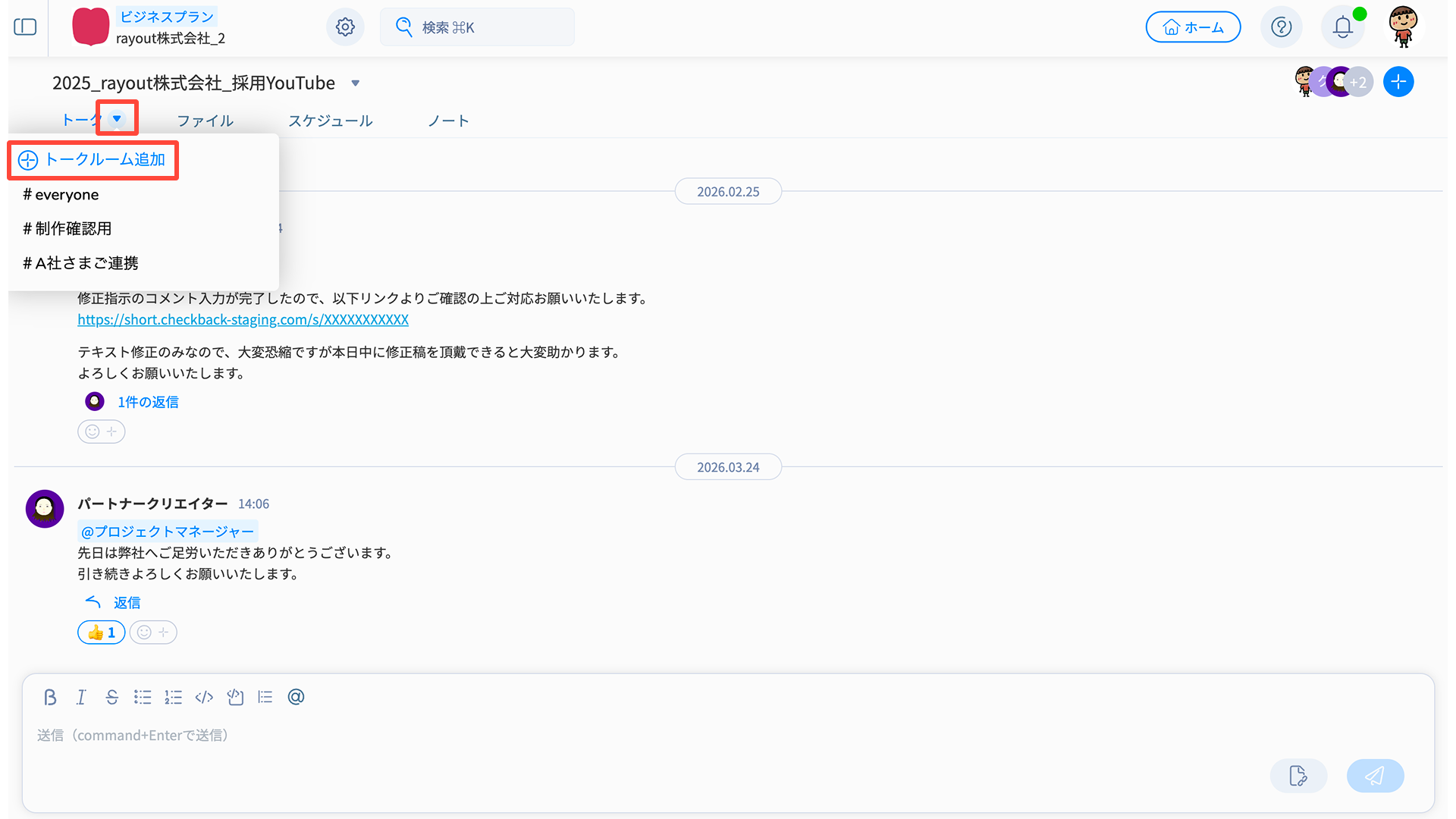Switch to the スケジュール tab
1456x819 pixels.
[x=330, y=121]
